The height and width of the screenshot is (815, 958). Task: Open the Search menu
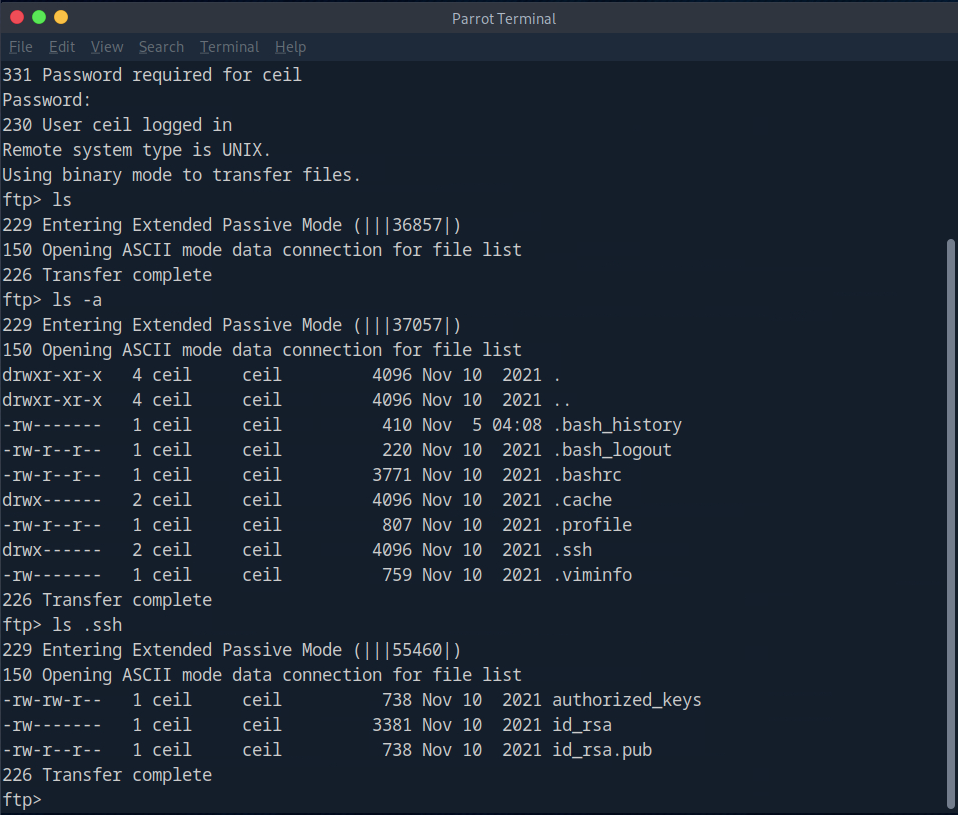(161, 47)
